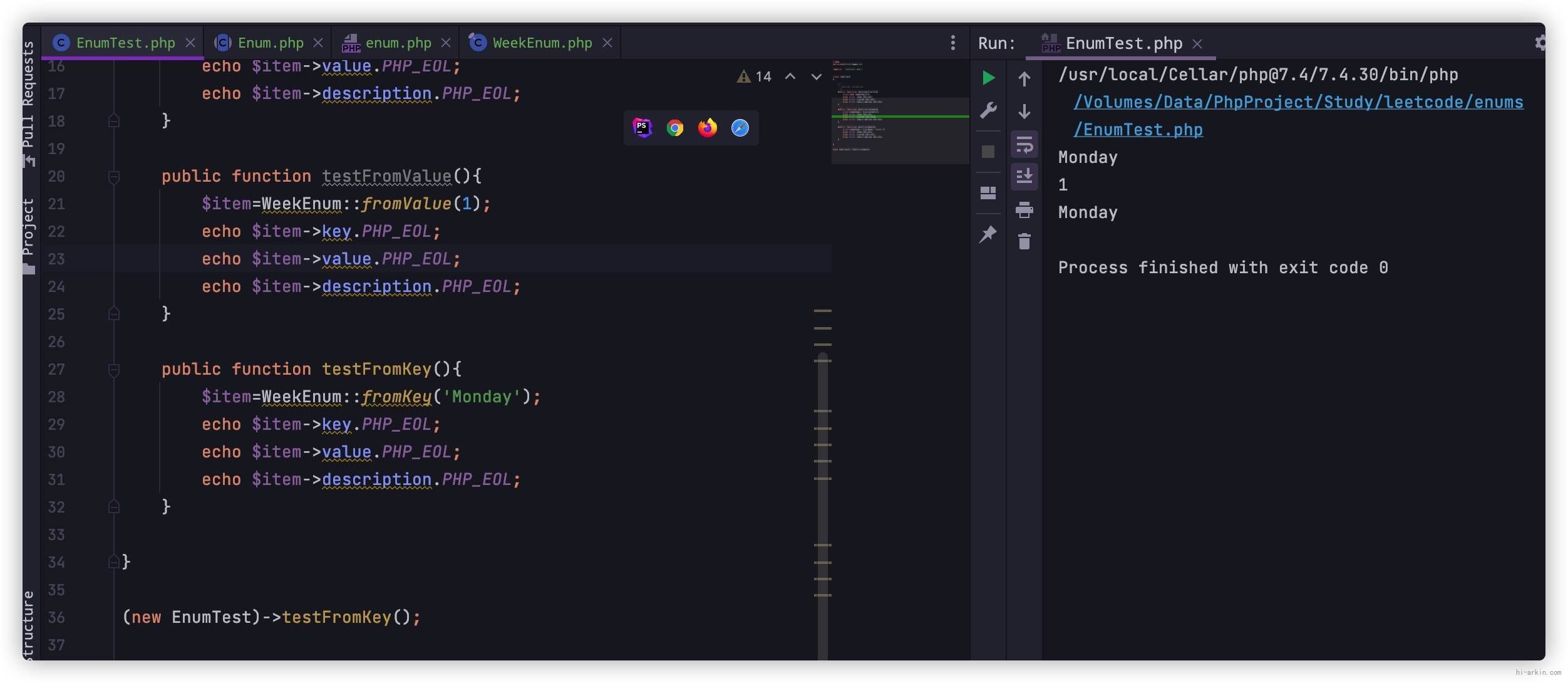Open the editor tabs three-dot menu

click(953, 43)
